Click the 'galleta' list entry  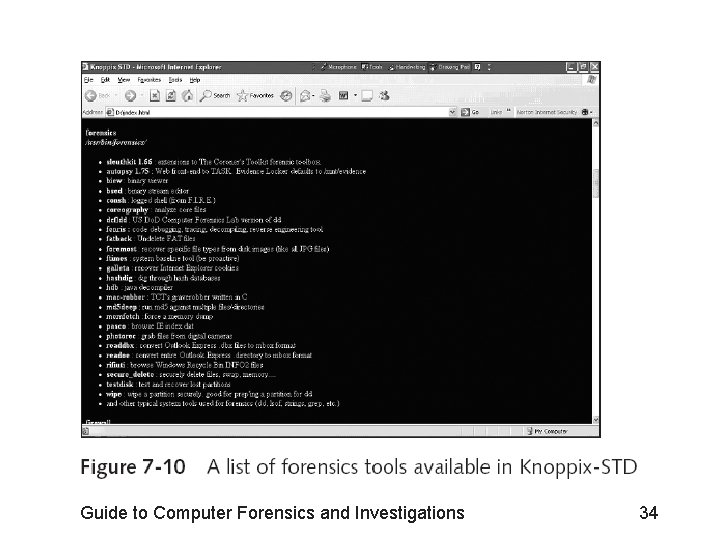172,268
